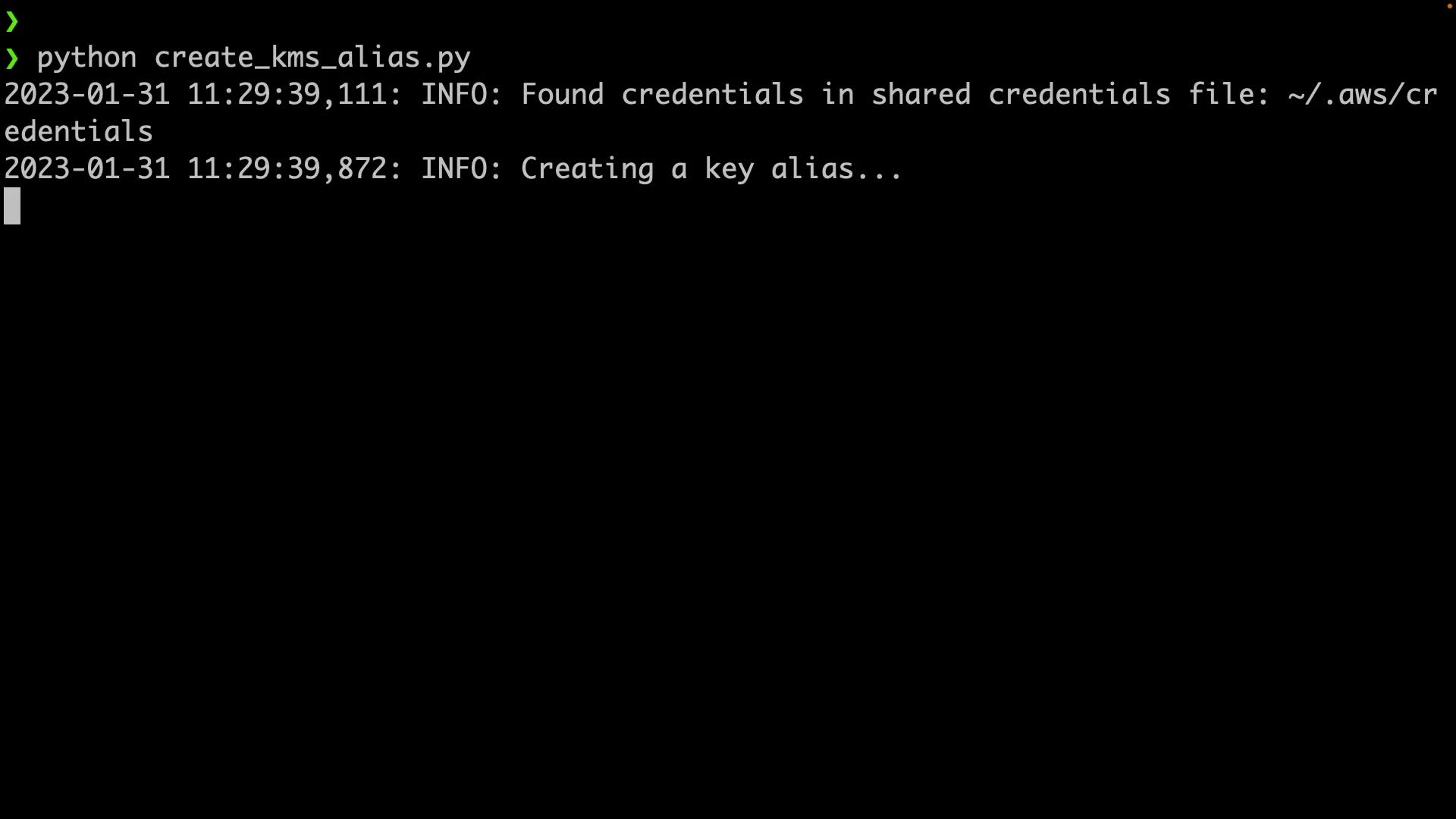The width and height of the screenshot is (1456, 819).
Task: Click the first timestamp 11:29:39,111
Action: [x=294, y=95]
